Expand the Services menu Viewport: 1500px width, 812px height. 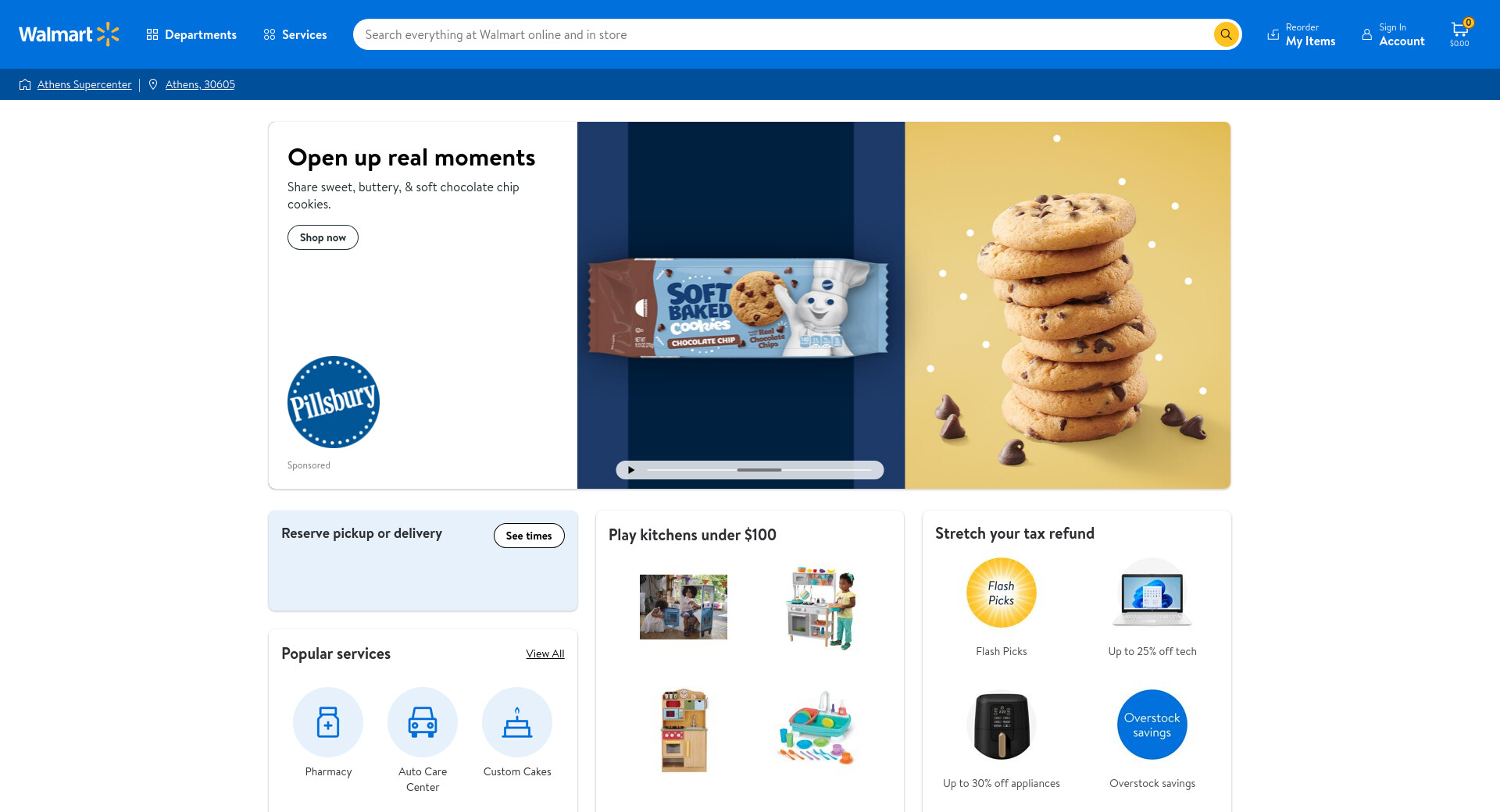(295, 34)
